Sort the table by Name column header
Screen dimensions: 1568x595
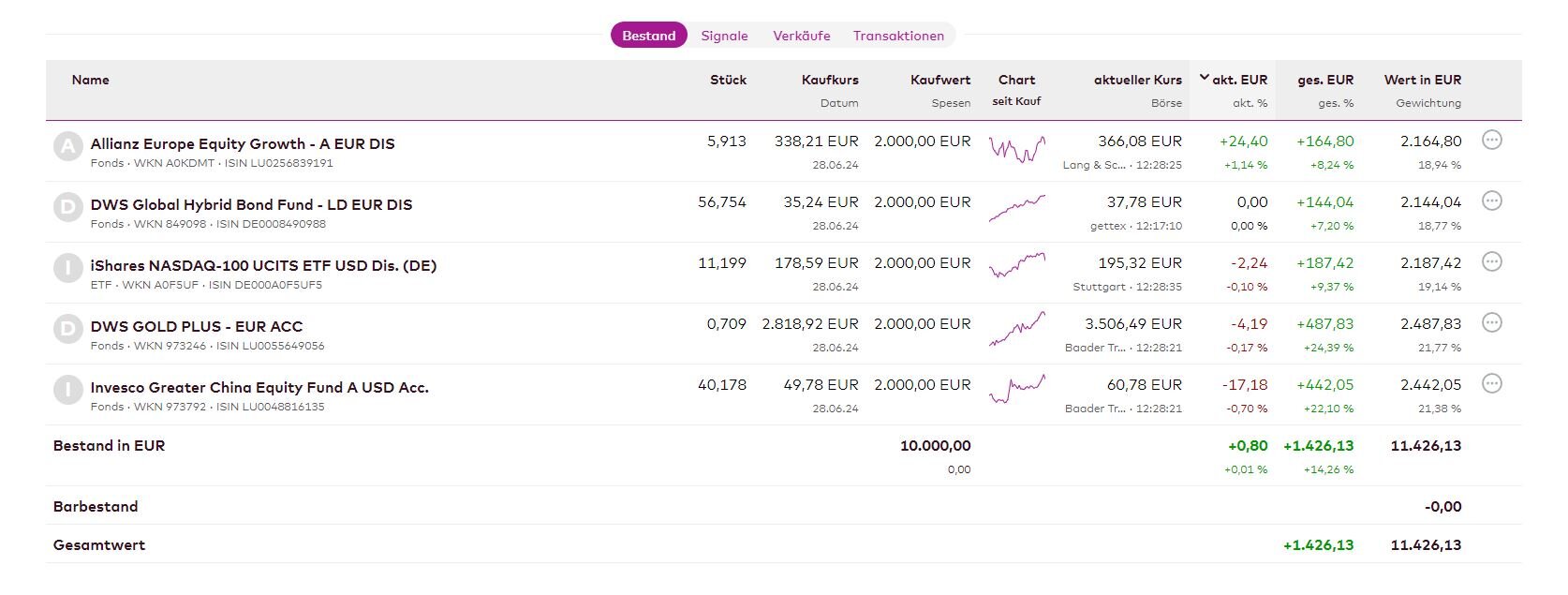coord(90,80)
